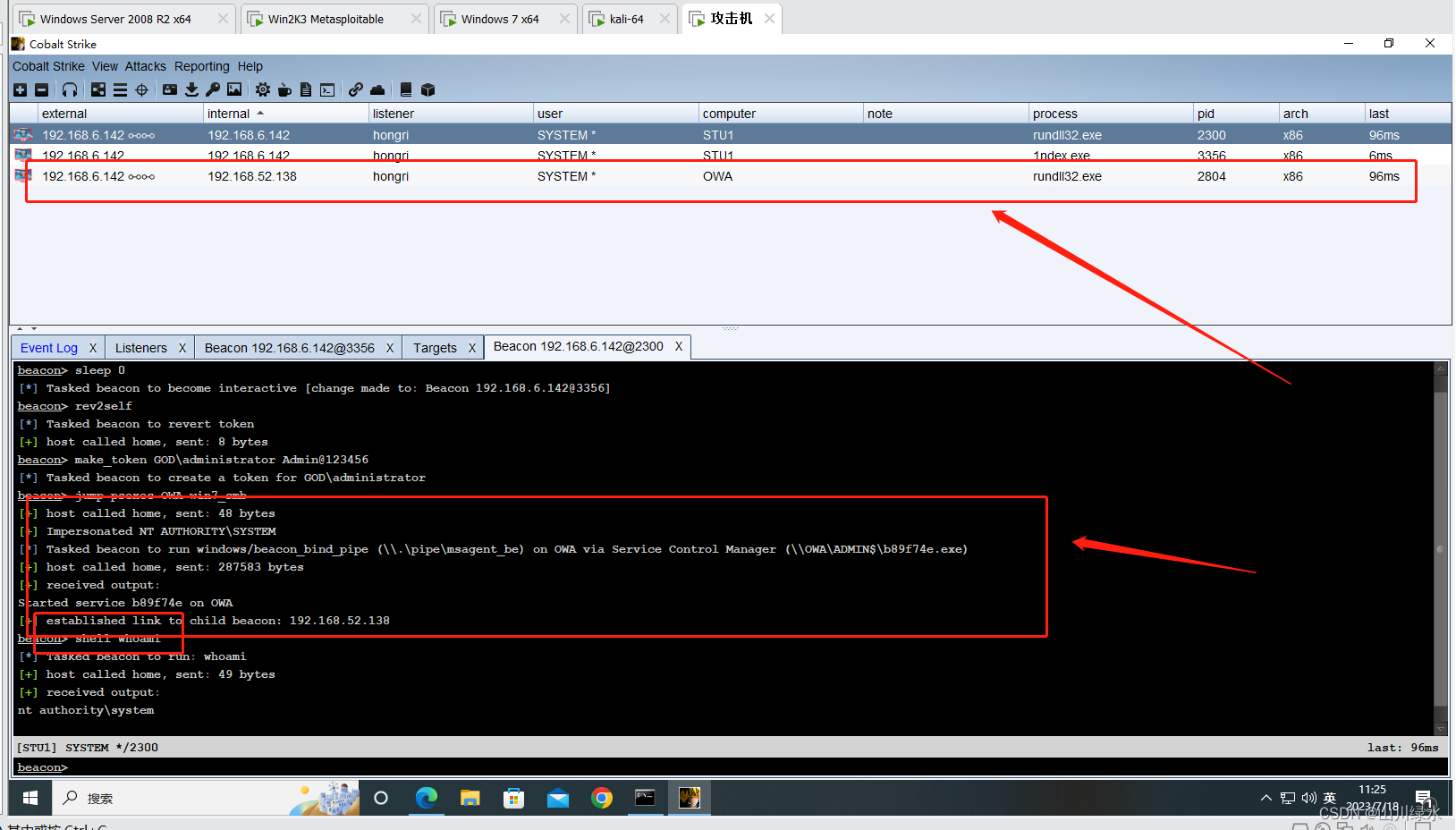The image size is (1456, 830).
Task: Select the OWA session at 192.168.52.138
Action: 731,176
